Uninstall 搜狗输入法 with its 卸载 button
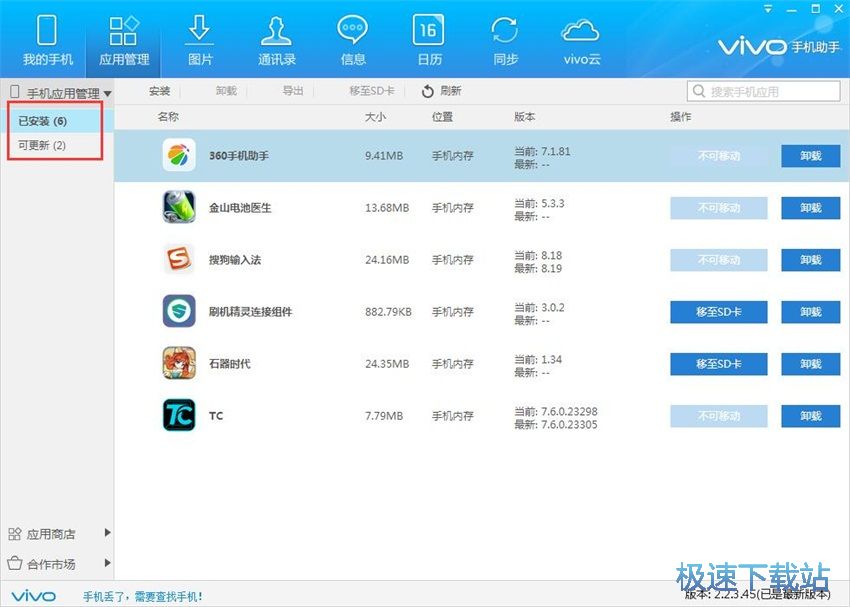Image resolution: width=850 pixels, height=607 pixels. point(810,260)
